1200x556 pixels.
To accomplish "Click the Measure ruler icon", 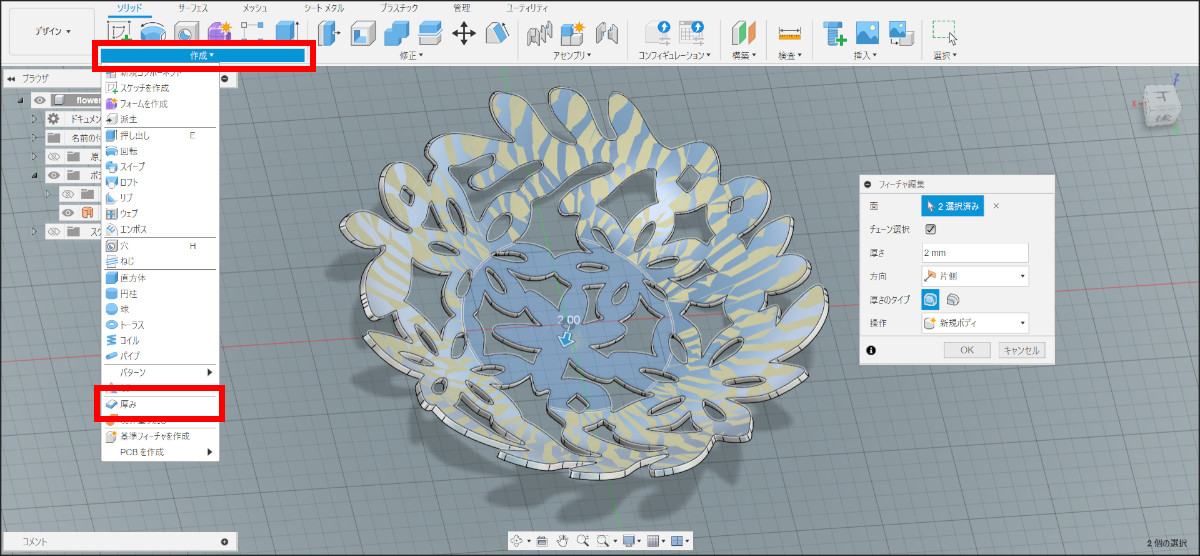I will (790, 32).
